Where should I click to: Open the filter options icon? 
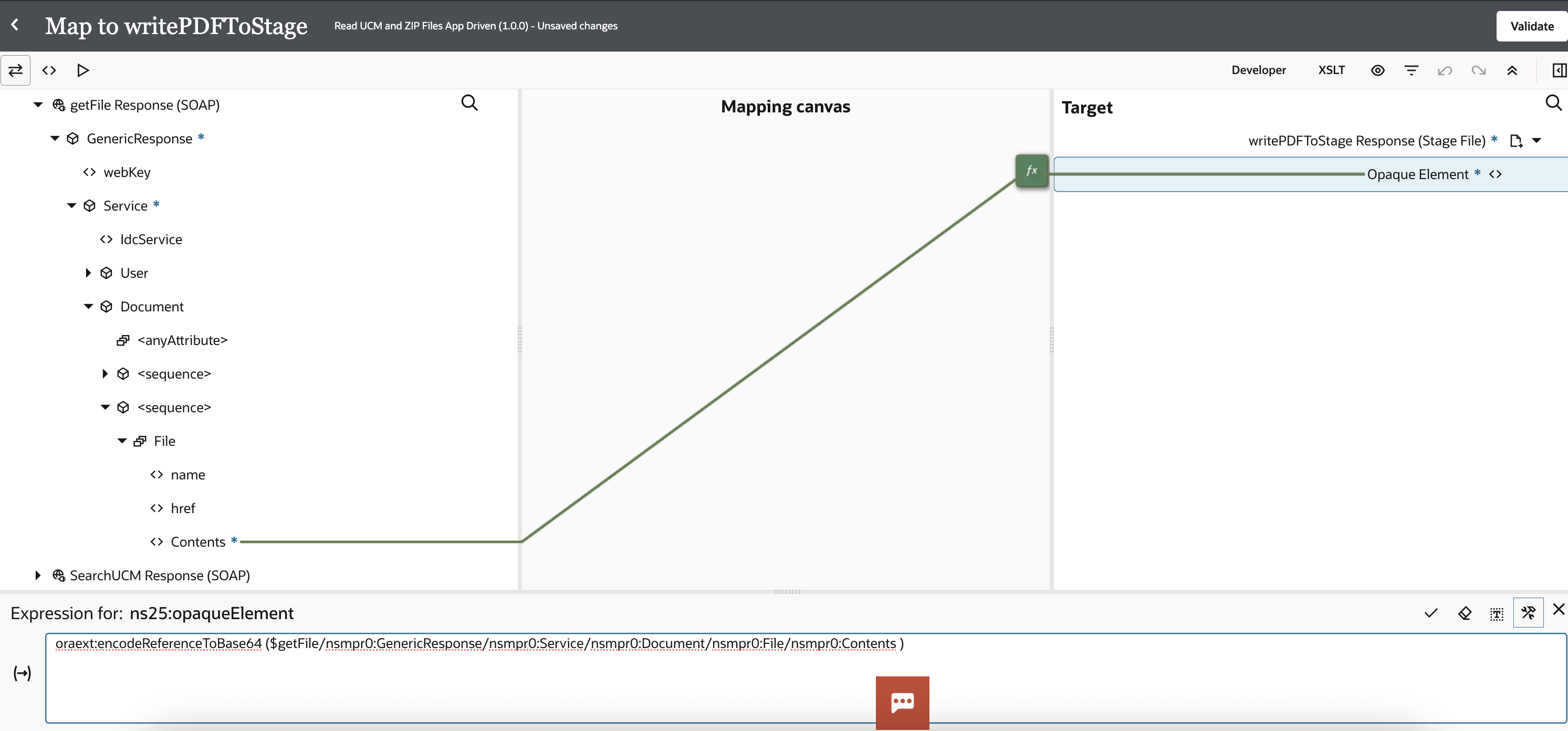[x=1411, y=70]
